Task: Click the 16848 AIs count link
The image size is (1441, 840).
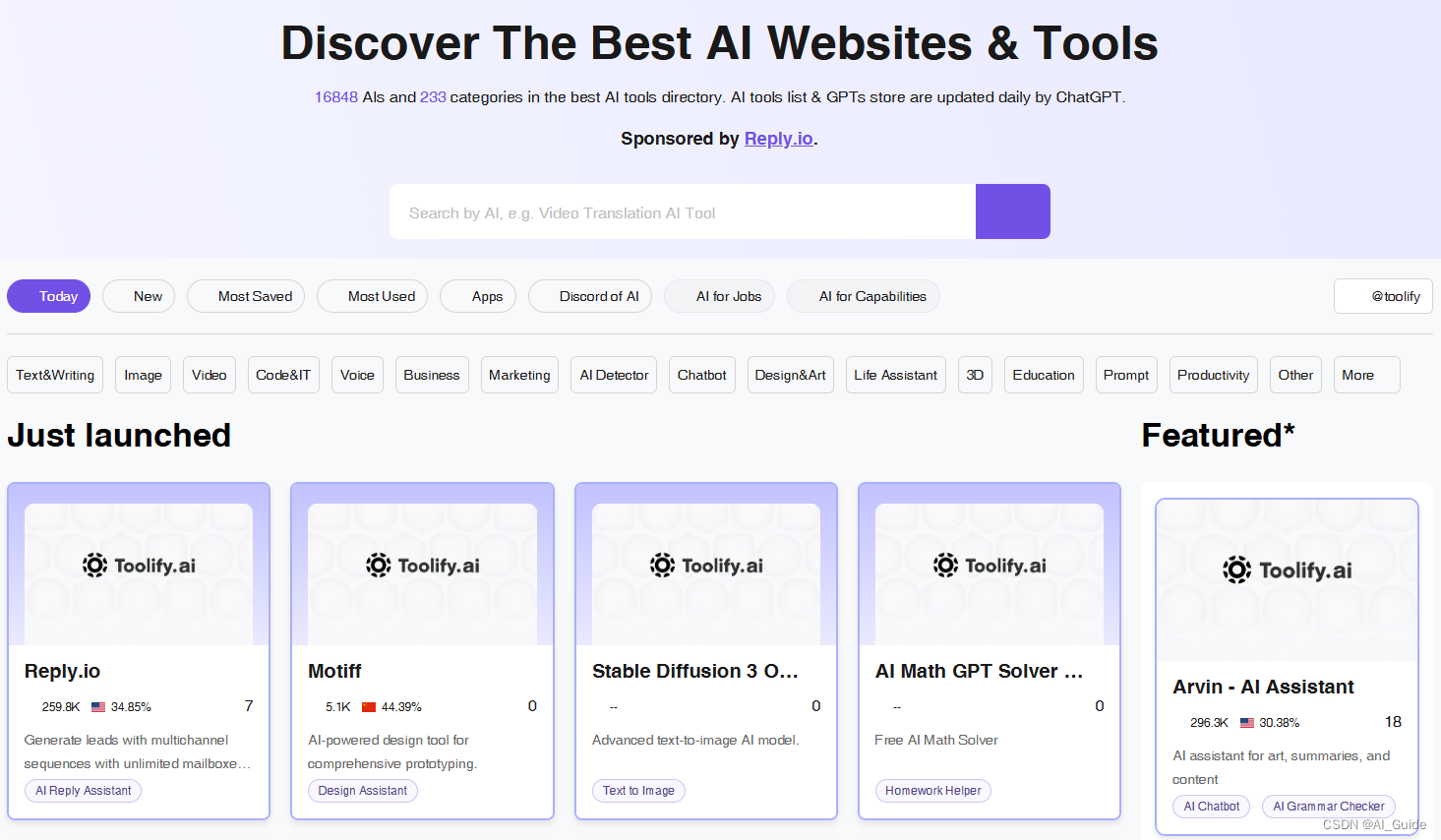Action: 336,97
